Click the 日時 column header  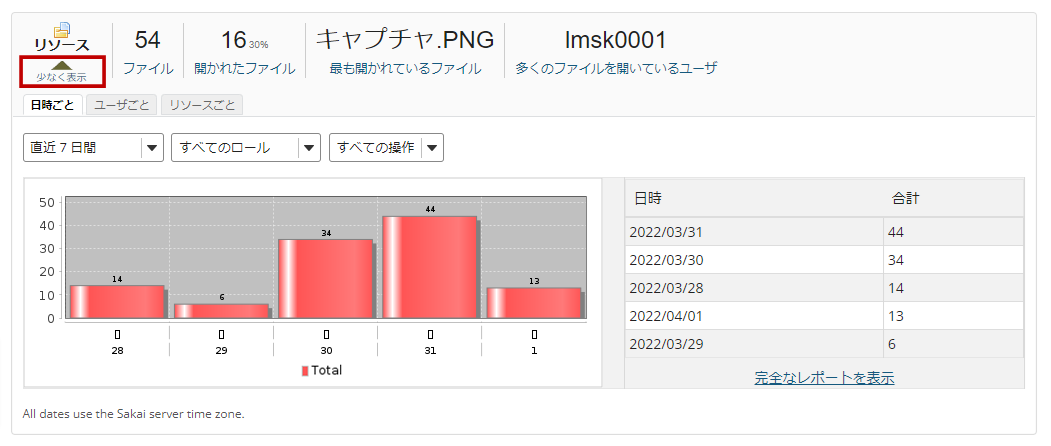[x=648, y=198]
